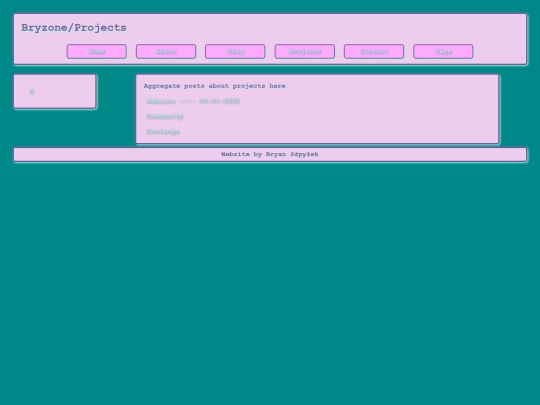Viewport: 540px width, 405px height.
Task: Open the Home navigation button
Action: click(x=97, y=51)
